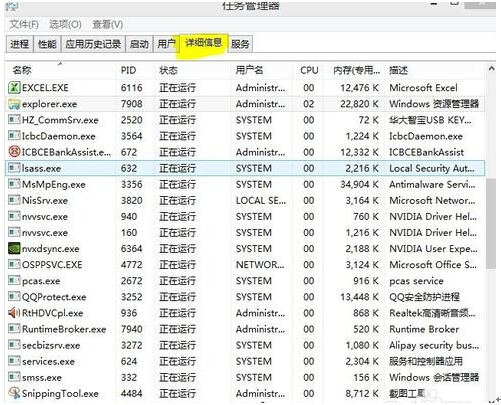Screen dimensions: 501x405
Task: Click the HZ_CommSrv.exe process icon
Action: pyautogui.click(x=14, y=120)
